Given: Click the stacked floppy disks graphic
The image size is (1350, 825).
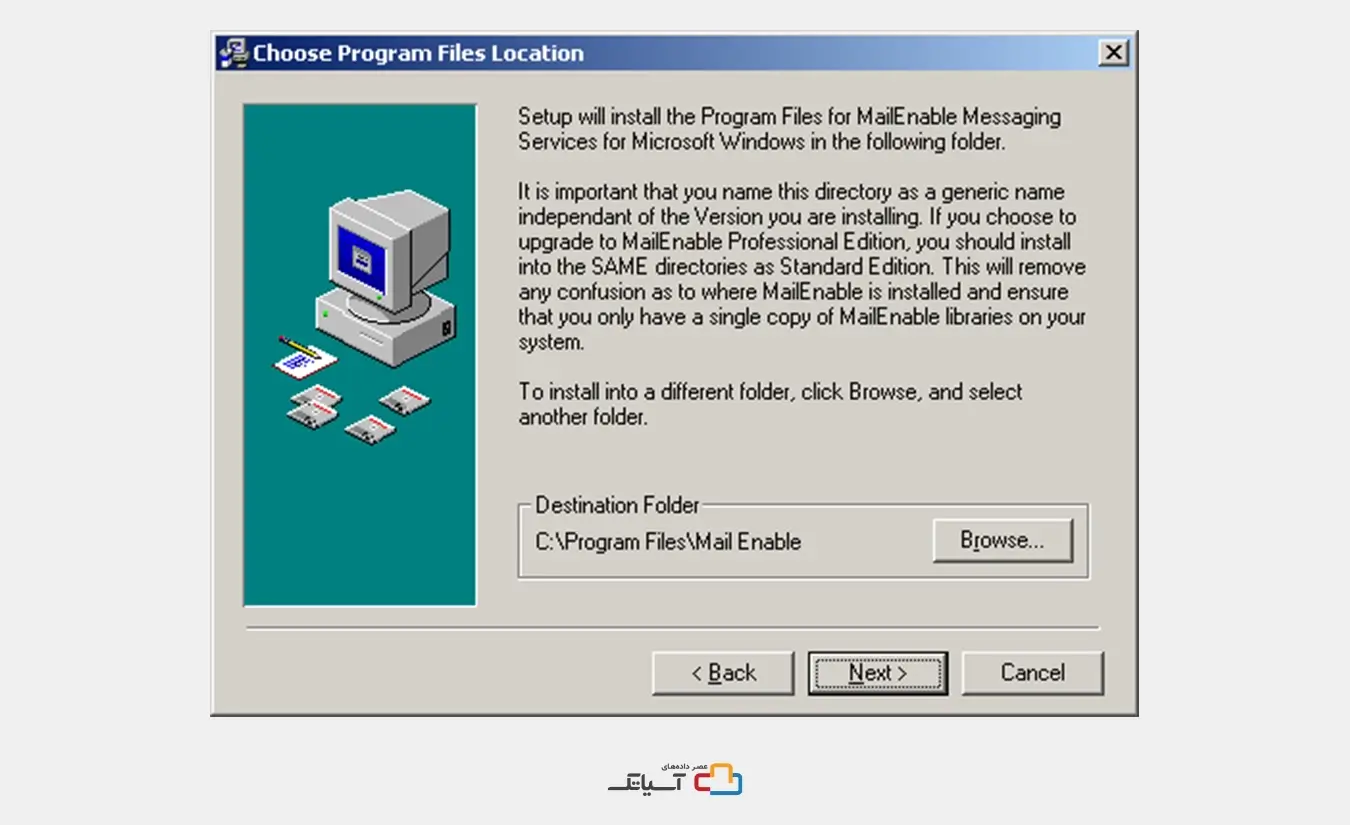Looking at the screenshot, I should (313, 405).
